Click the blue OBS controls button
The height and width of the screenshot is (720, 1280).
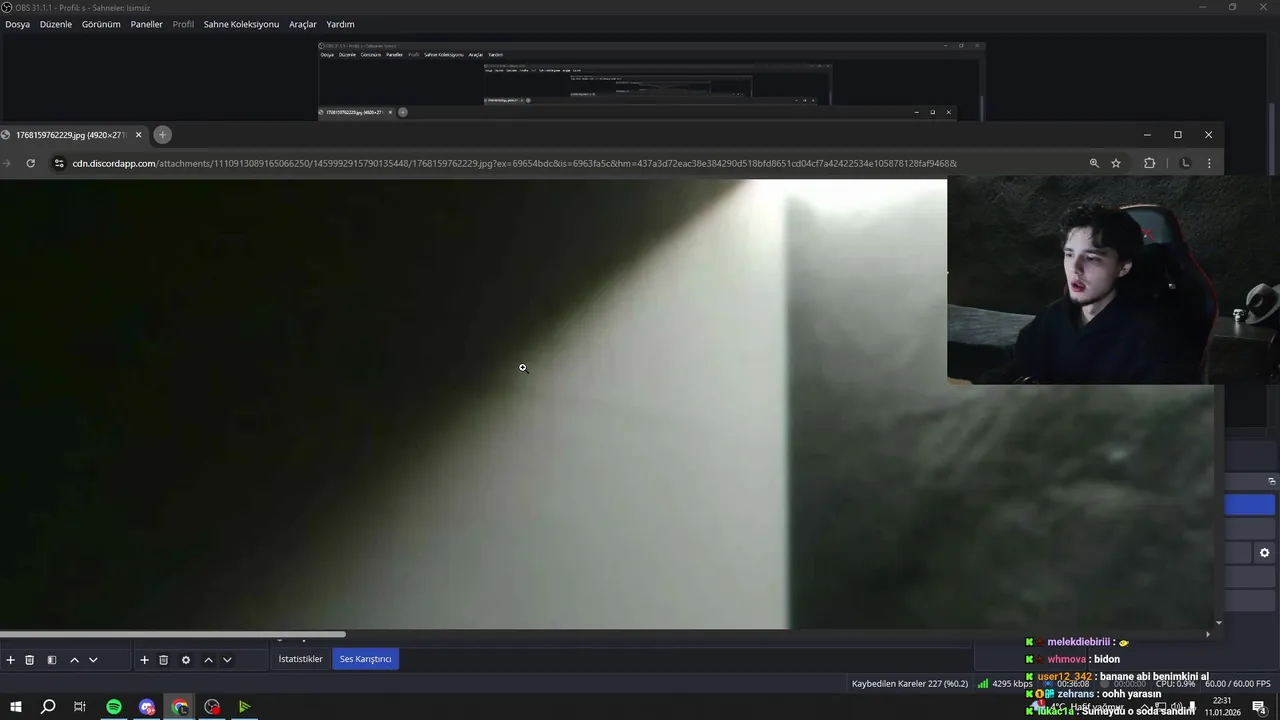click(1250, 505)
